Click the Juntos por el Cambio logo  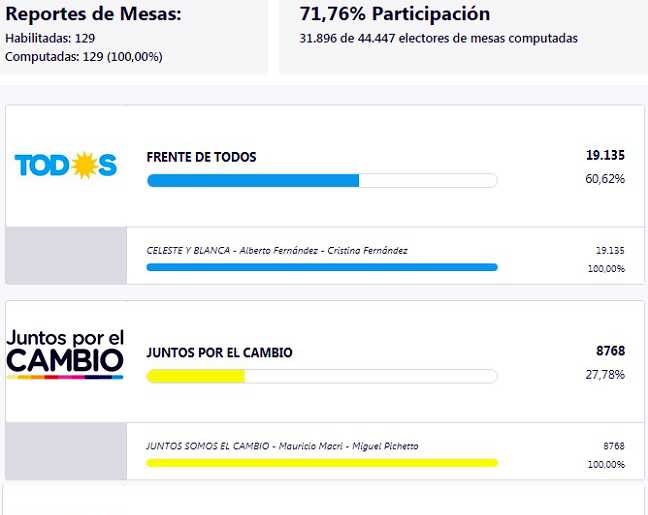[x=65, y=354]
